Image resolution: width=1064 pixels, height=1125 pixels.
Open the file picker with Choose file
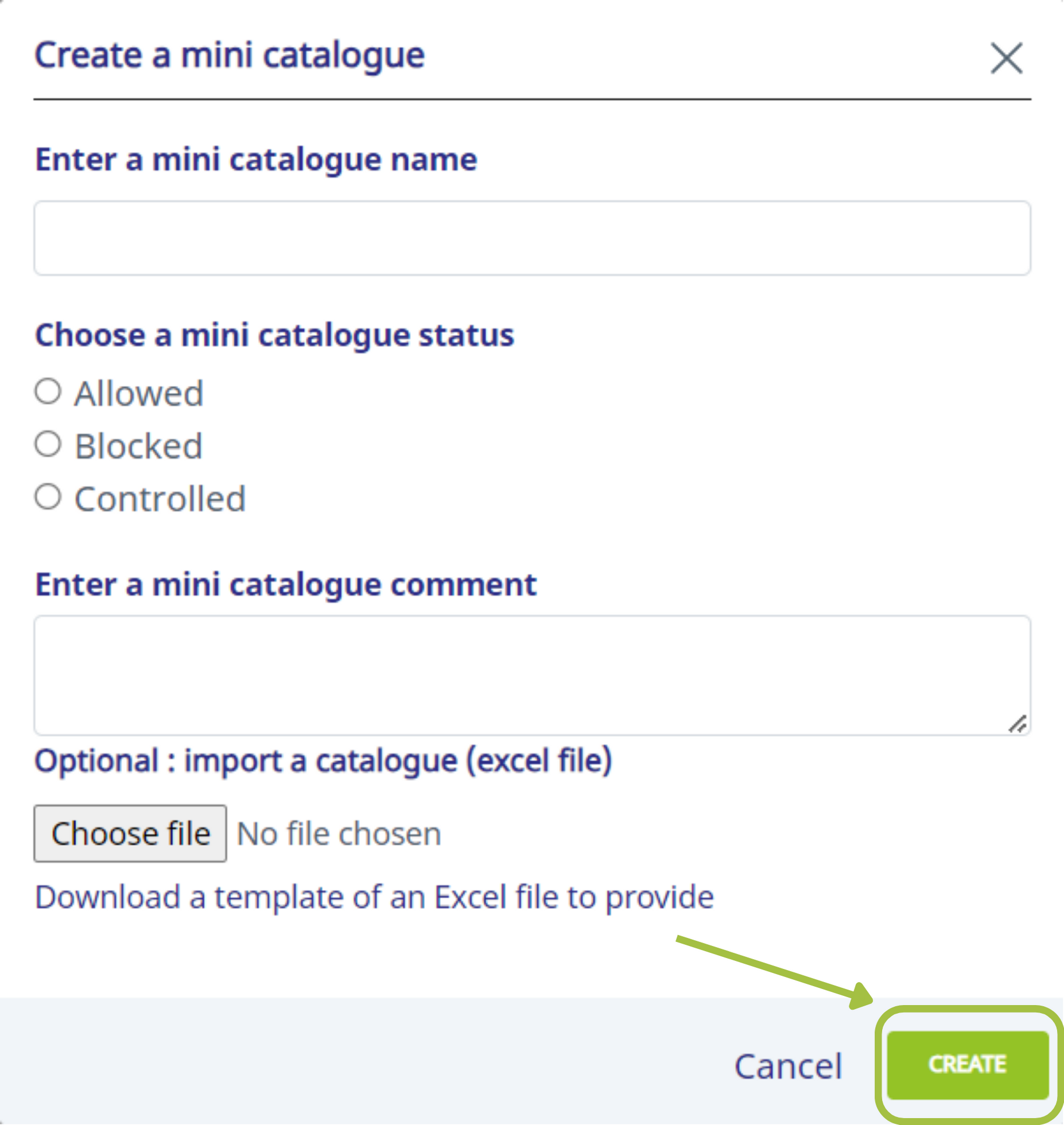pyautogui.click(x=131, y=834)
